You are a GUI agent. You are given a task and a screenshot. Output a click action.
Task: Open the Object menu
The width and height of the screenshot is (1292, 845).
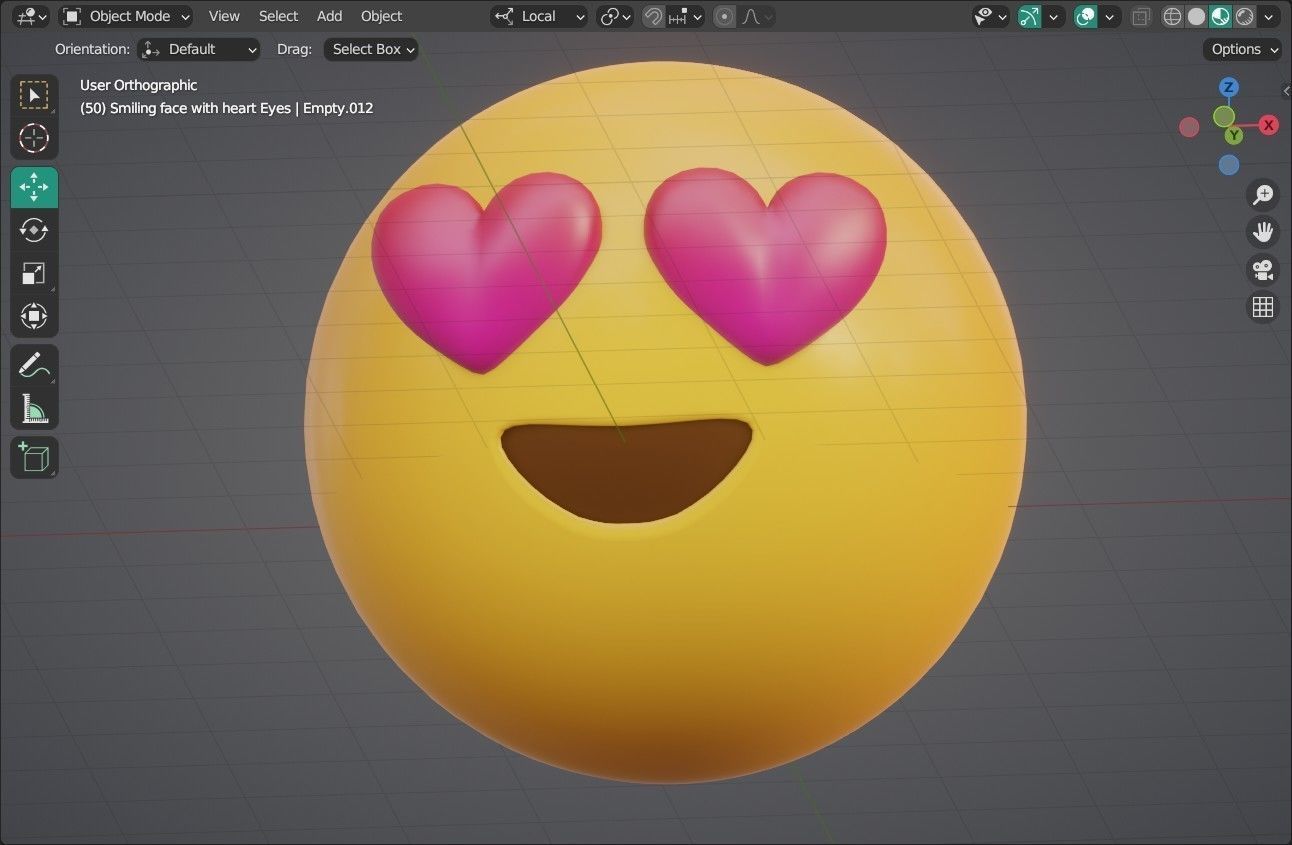coord(381,16)
